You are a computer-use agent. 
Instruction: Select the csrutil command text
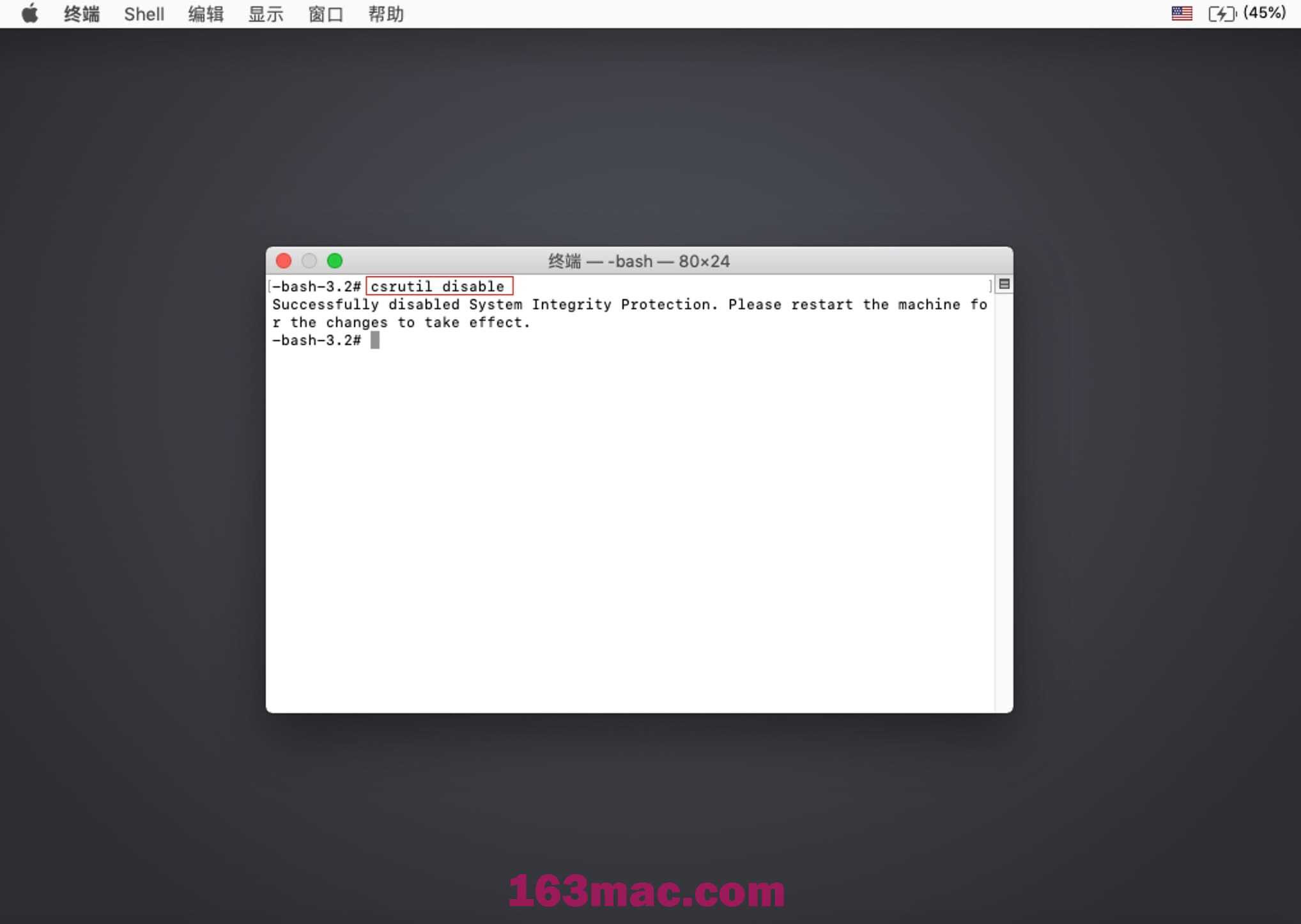[437, 286]
